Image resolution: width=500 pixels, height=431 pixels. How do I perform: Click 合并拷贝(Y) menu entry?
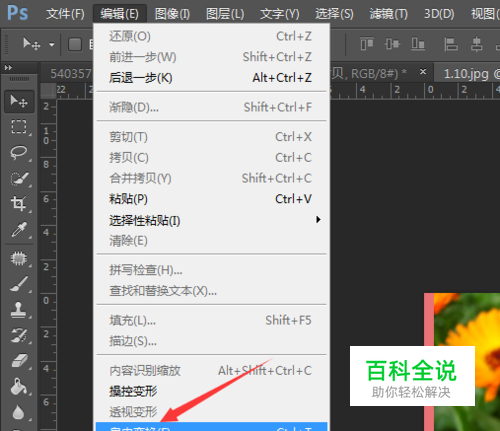pos(211,178)
